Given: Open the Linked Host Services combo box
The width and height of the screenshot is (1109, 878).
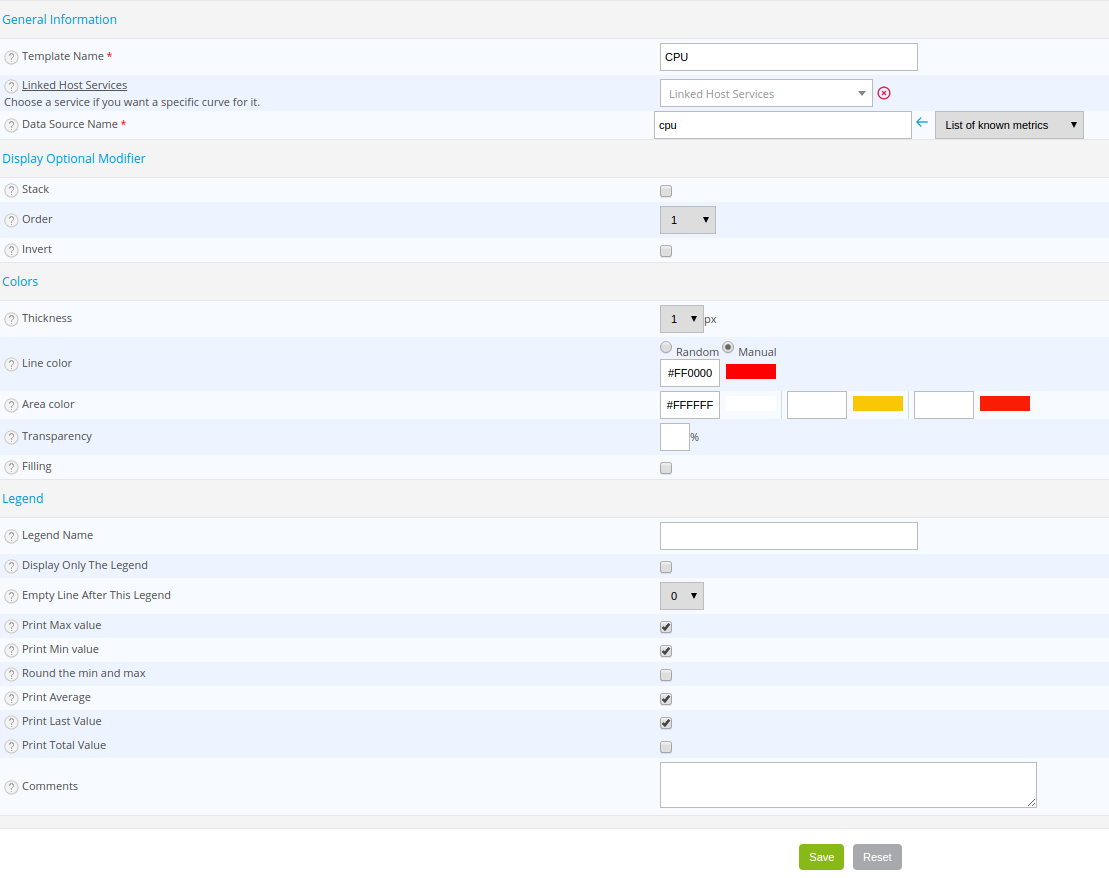Looking at the screenshot, I should 765,94.
